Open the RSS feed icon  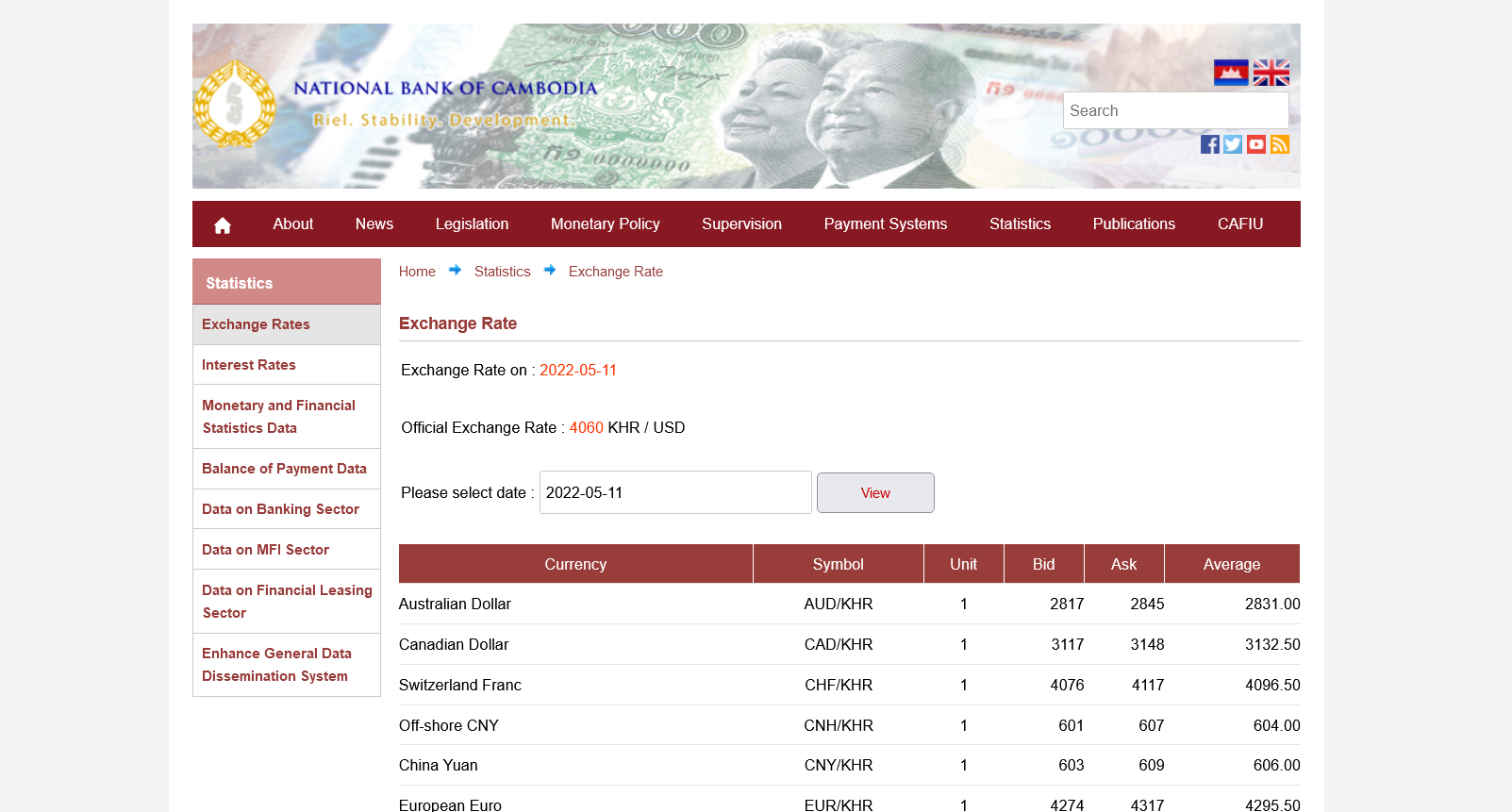[1280, 144]
